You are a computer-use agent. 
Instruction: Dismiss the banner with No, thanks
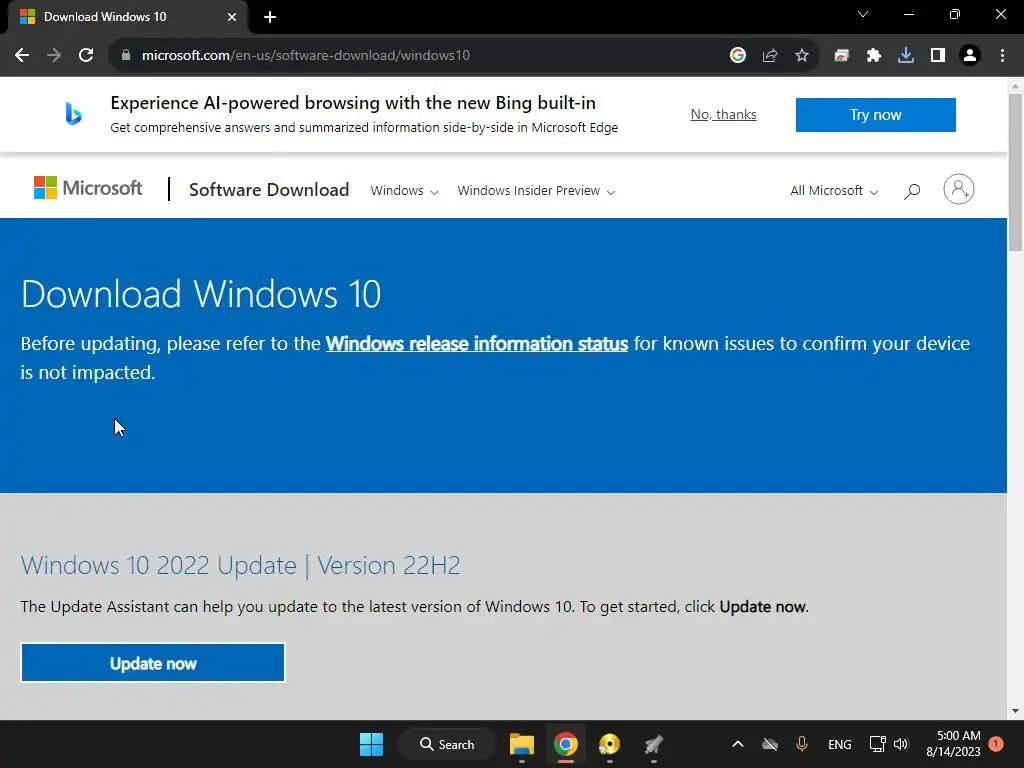[723, 114]
